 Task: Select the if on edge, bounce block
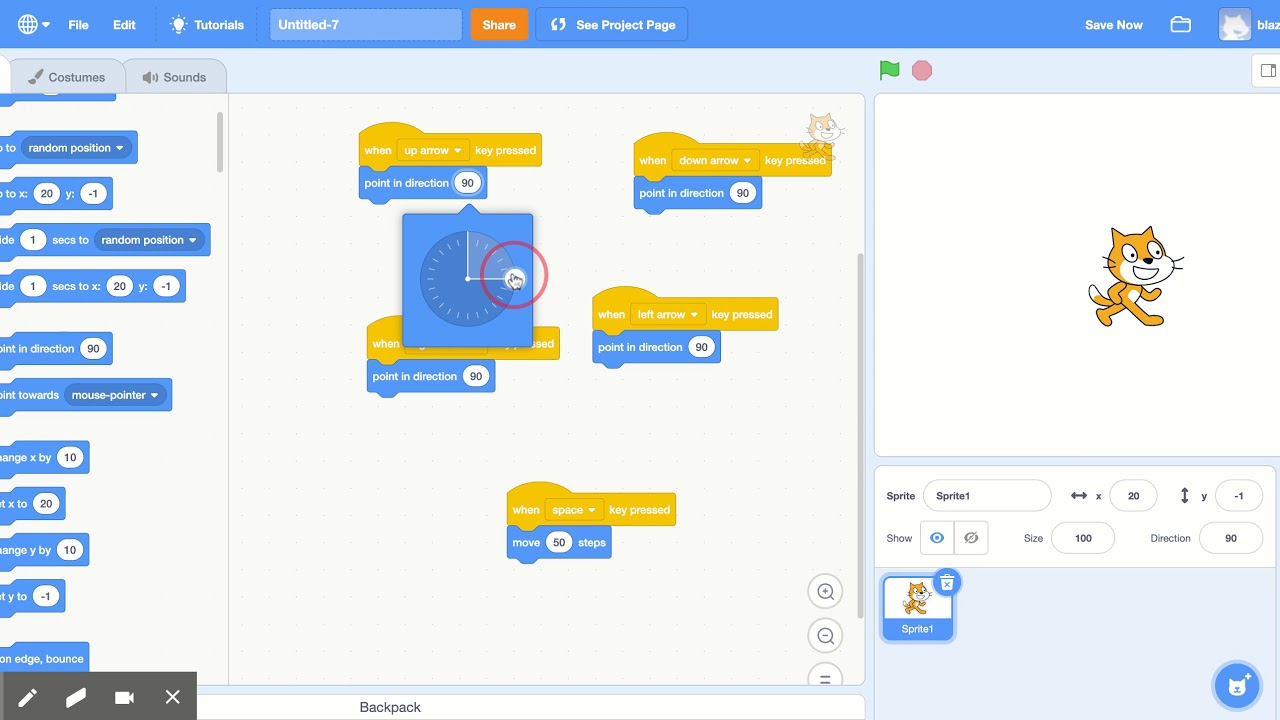coord(44,659)
